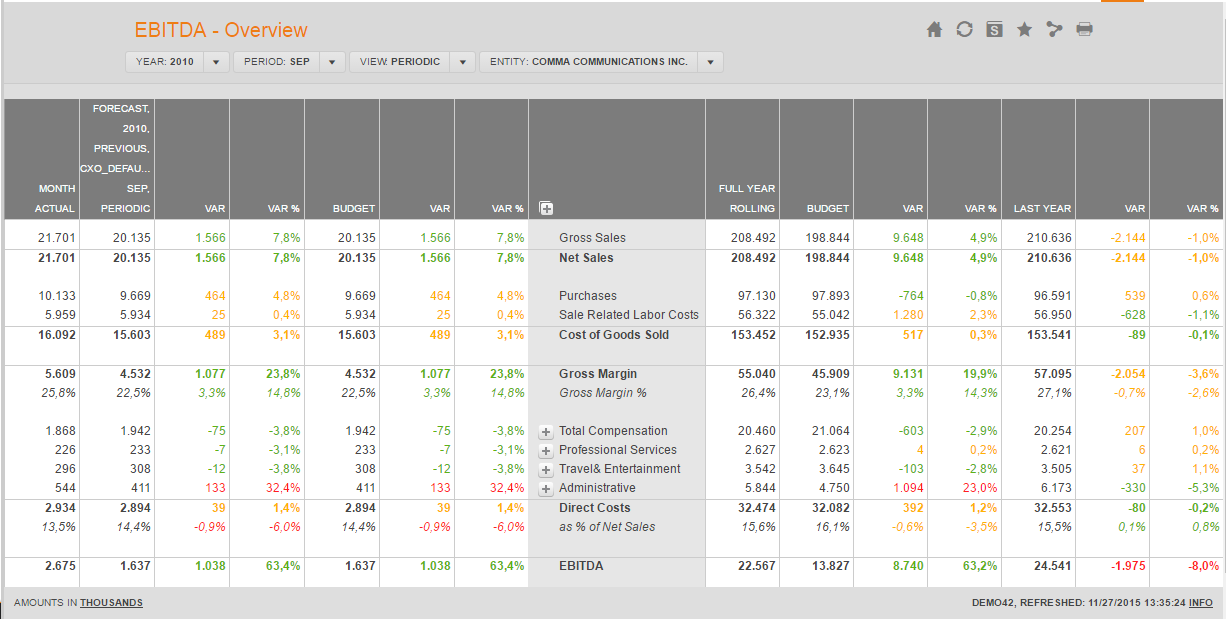This screenshot has width=1226, height=619.
Task: Click the Gross Margin row label
Action: click(598, 374)
